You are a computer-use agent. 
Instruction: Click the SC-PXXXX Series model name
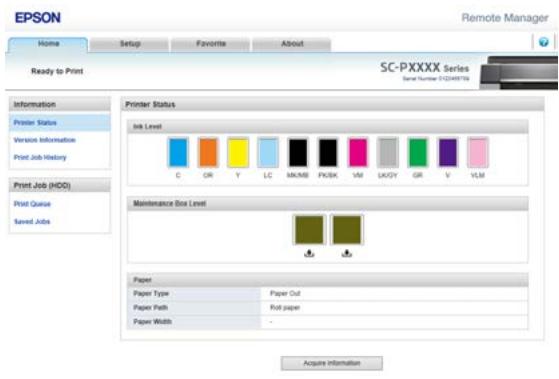[x=424, y=67]
